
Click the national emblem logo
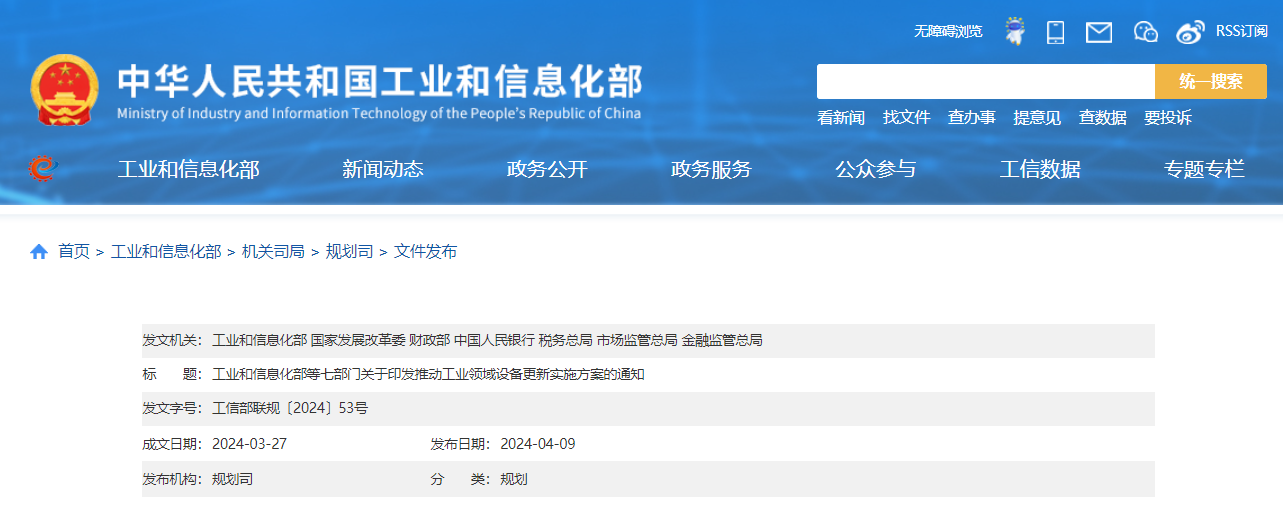pos(65,90)
